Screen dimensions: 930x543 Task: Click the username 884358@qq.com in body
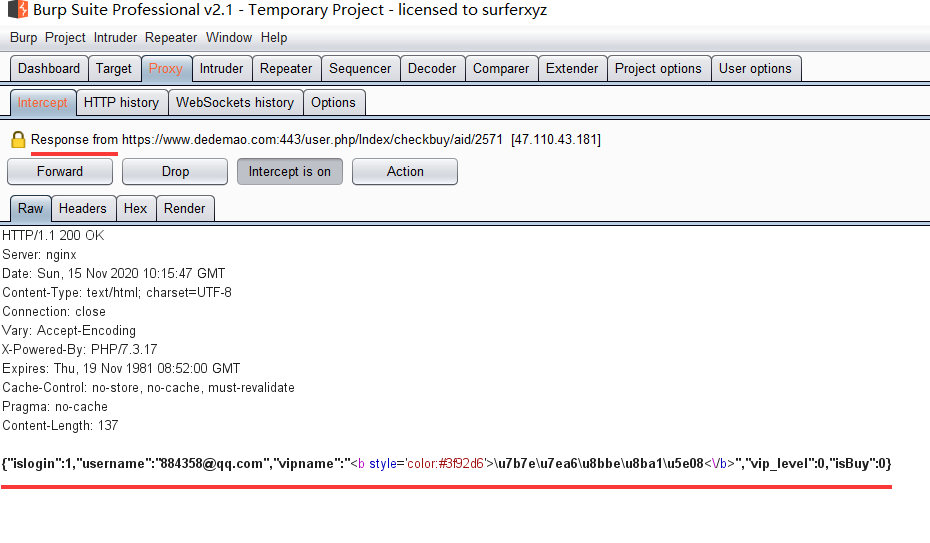click(211, 464)
